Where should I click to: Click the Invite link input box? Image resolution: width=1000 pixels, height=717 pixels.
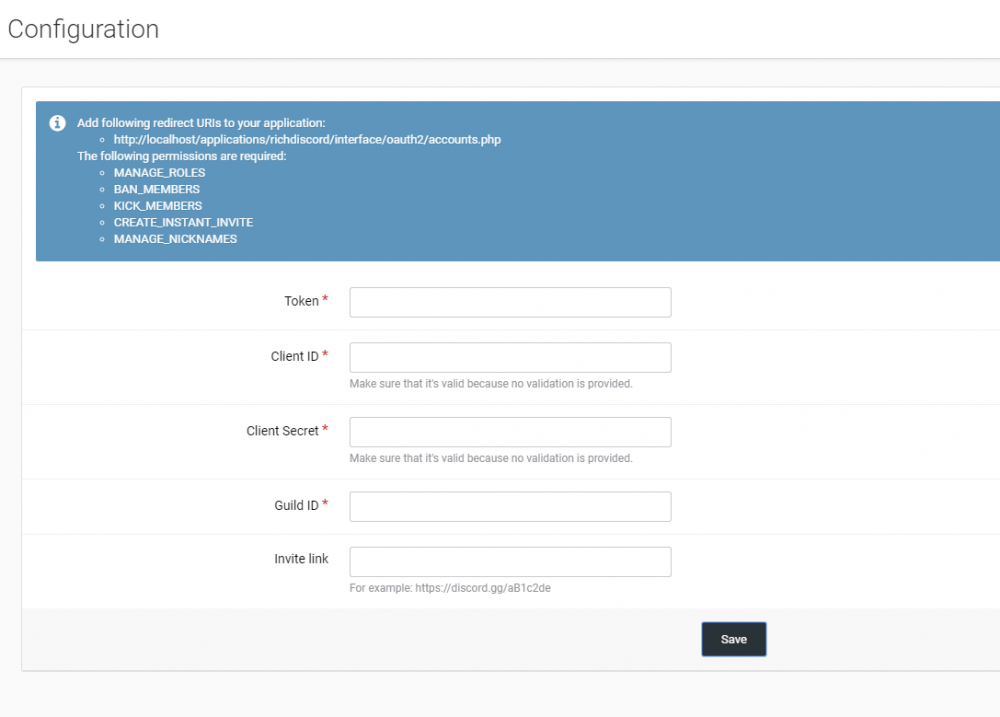510,562
